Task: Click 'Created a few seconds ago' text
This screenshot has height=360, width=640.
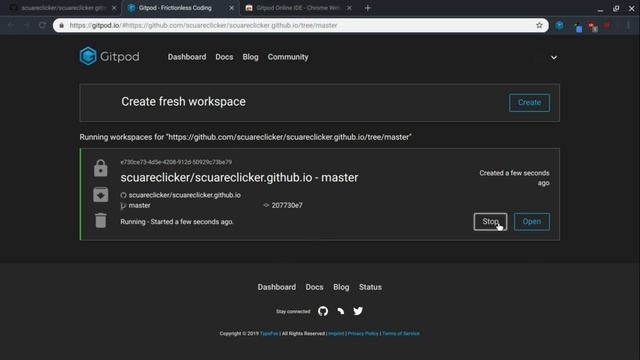Action: coord(514,178)
